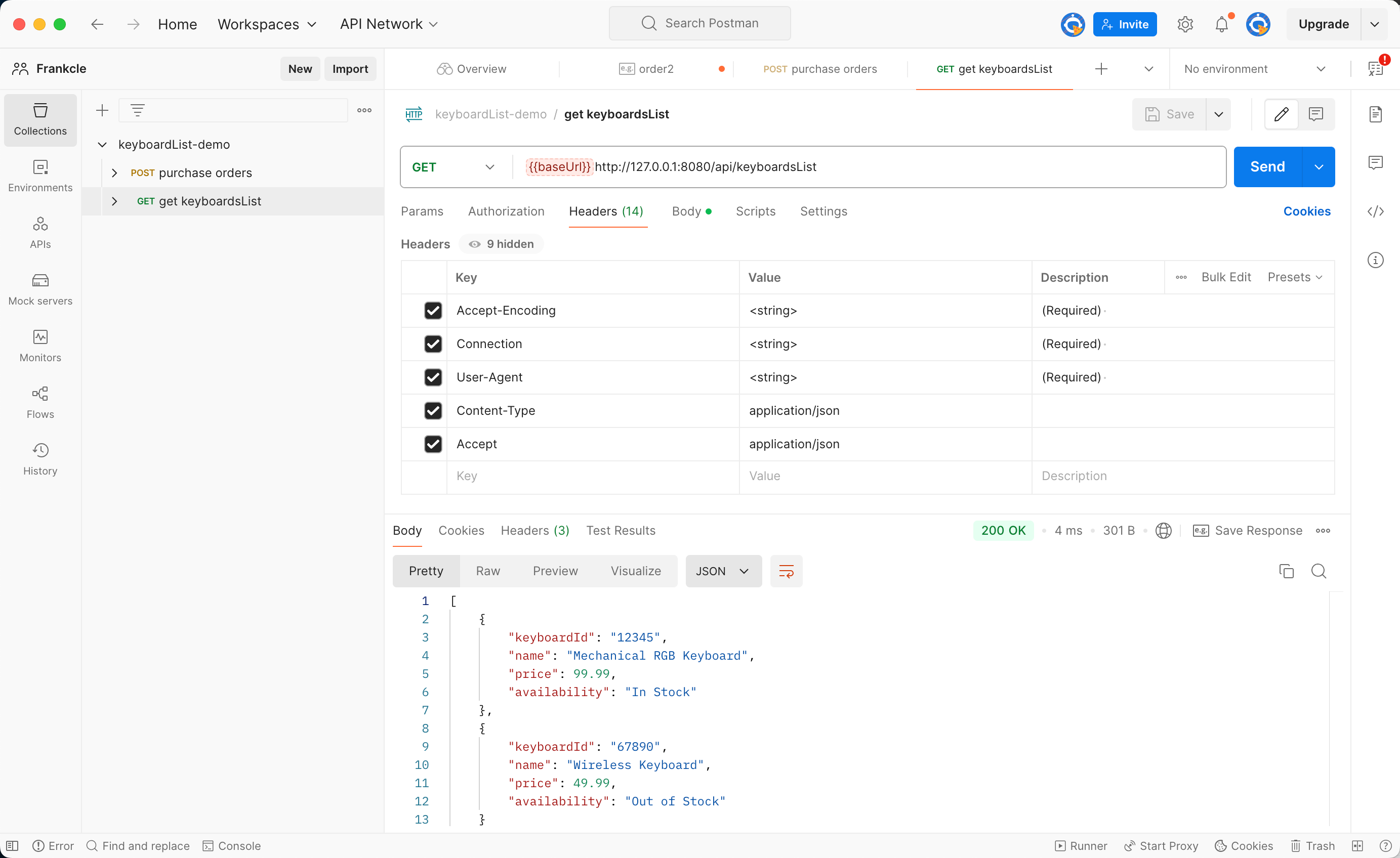Open the Flows sidebar panel
Screen dimensions: 1400x858
coord(40,403)
